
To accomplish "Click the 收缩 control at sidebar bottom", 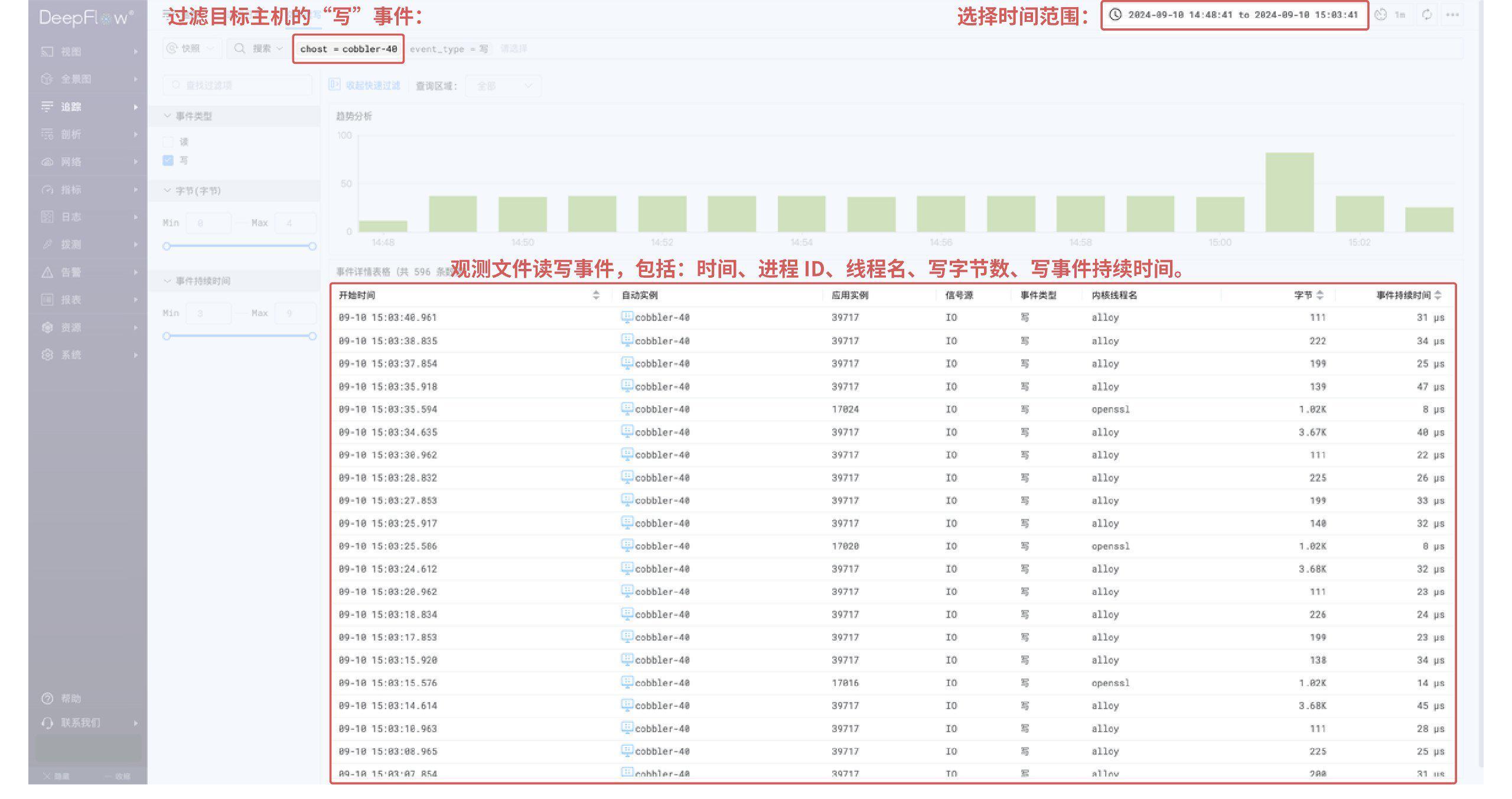I will tap(118, 776).
